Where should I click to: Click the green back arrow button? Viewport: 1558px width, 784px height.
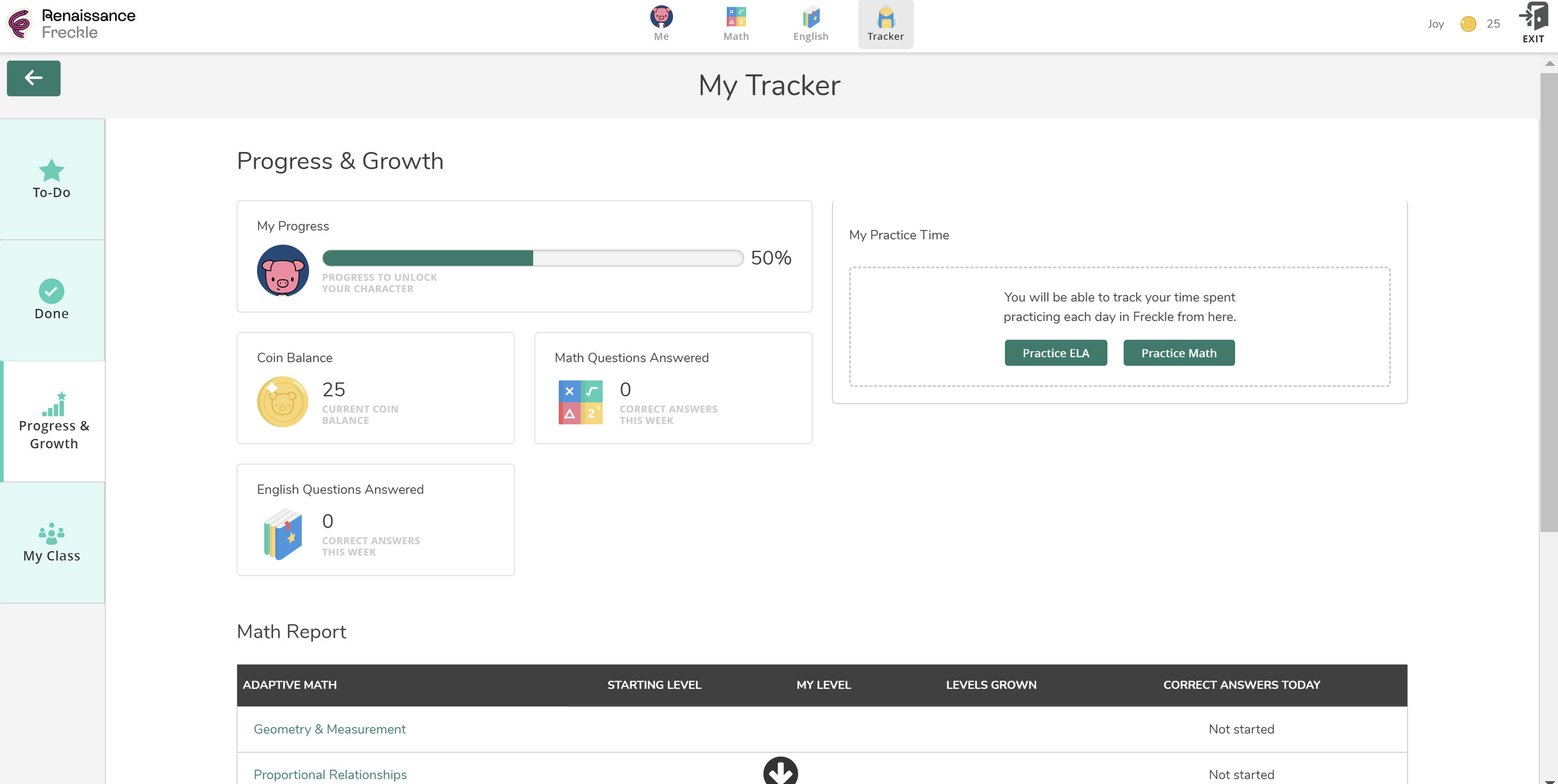click(x=34, y=78)
